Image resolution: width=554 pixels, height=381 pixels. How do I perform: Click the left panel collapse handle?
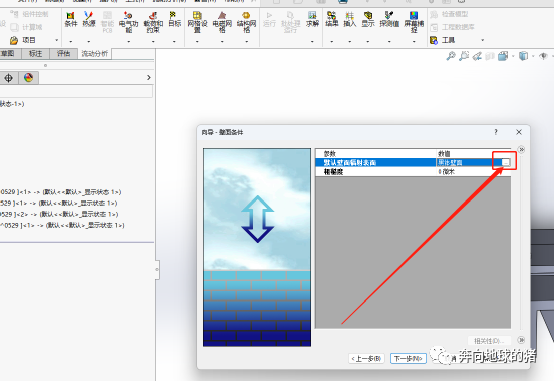(x=157, y=270)
